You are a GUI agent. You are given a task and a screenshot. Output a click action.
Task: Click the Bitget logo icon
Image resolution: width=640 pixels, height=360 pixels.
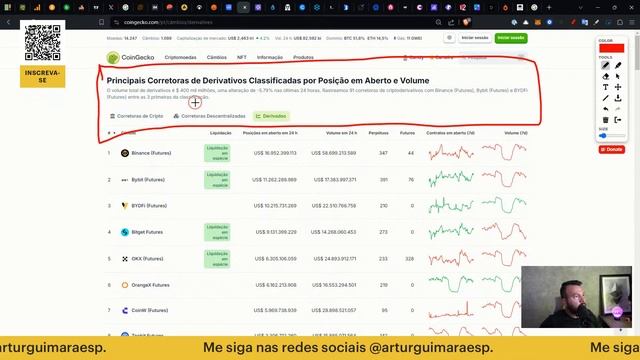(x=125, y=232)
